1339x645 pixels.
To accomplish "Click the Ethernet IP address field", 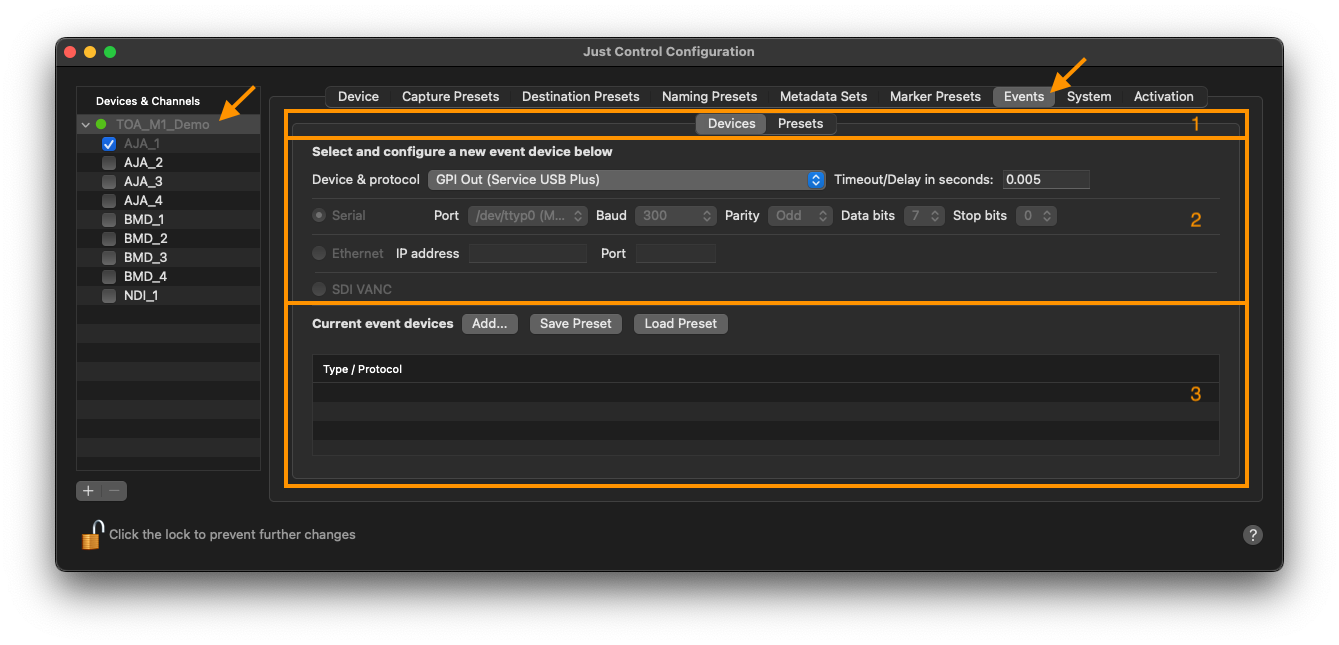I will point(528,254).
